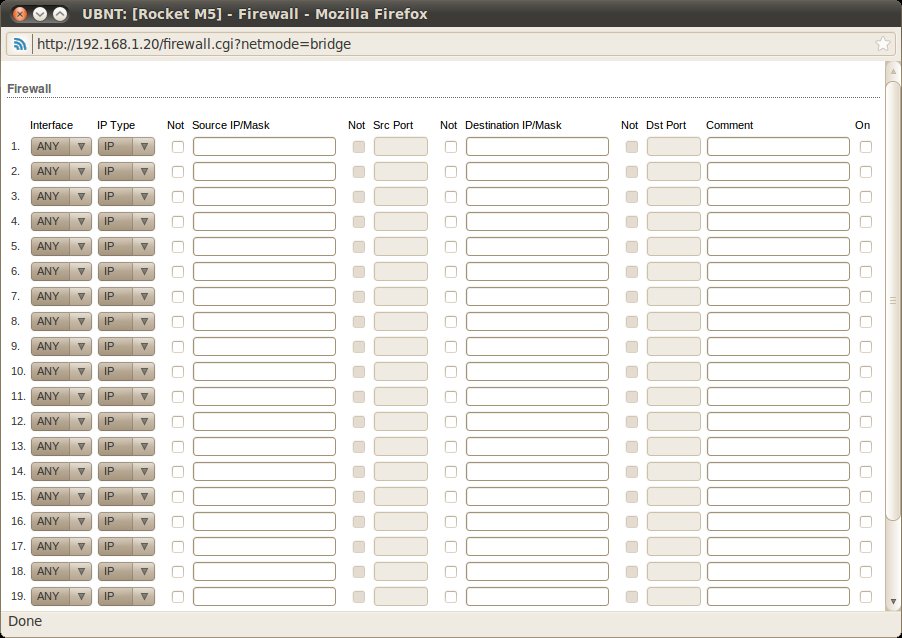Click Destination IP/Mask field of rule 8
Screen dimensions: 902x638
click(537, 322)
